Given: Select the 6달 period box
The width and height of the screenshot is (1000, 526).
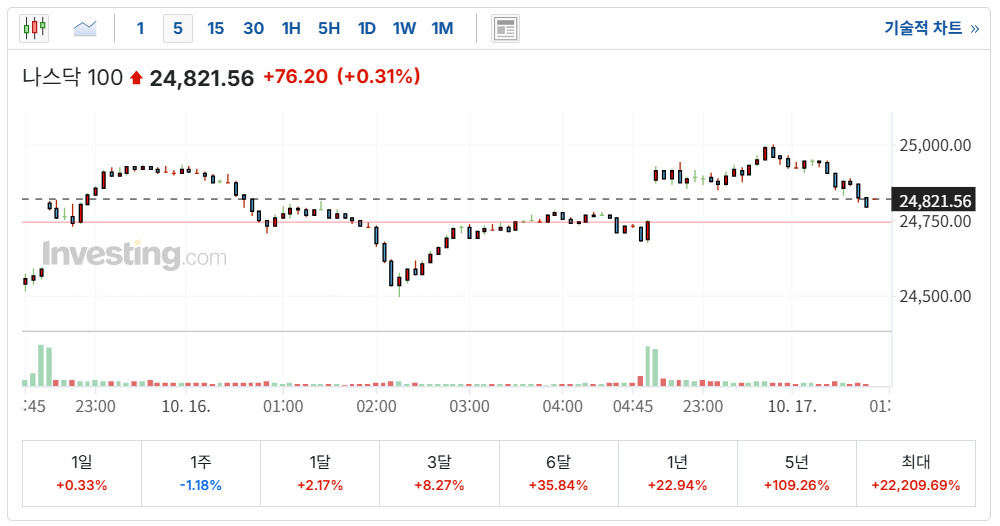Looking at the screenshot, I should tap(559, 474).
